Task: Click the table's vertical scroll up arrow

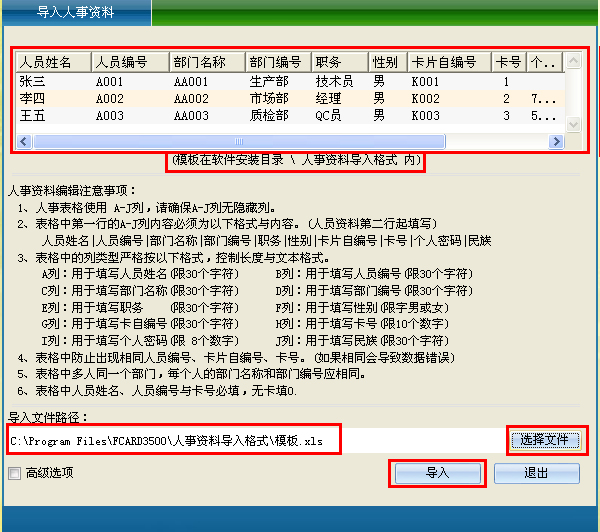Action: (x=574, y=60)
